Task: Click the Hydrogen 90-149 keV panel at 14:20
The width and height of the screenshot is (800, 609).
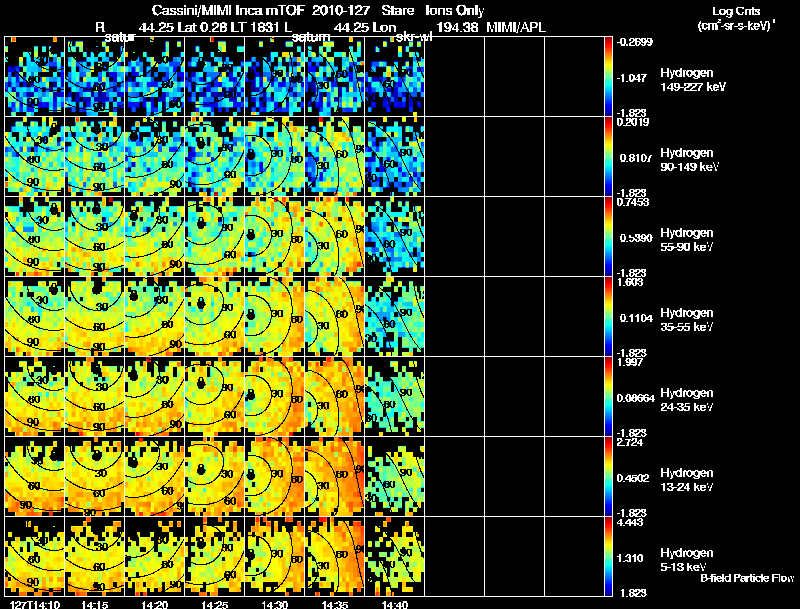Action: point(155,156)
